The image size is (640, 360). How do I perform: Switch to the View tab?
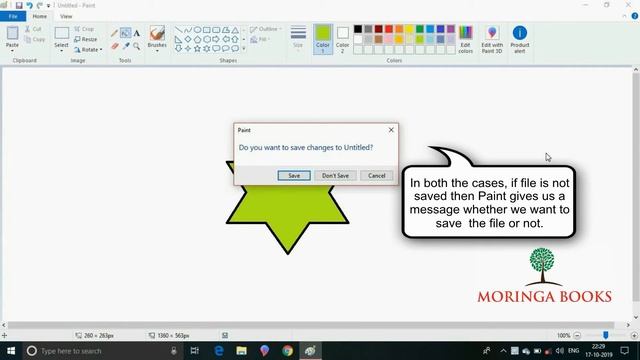pos(66,16)
